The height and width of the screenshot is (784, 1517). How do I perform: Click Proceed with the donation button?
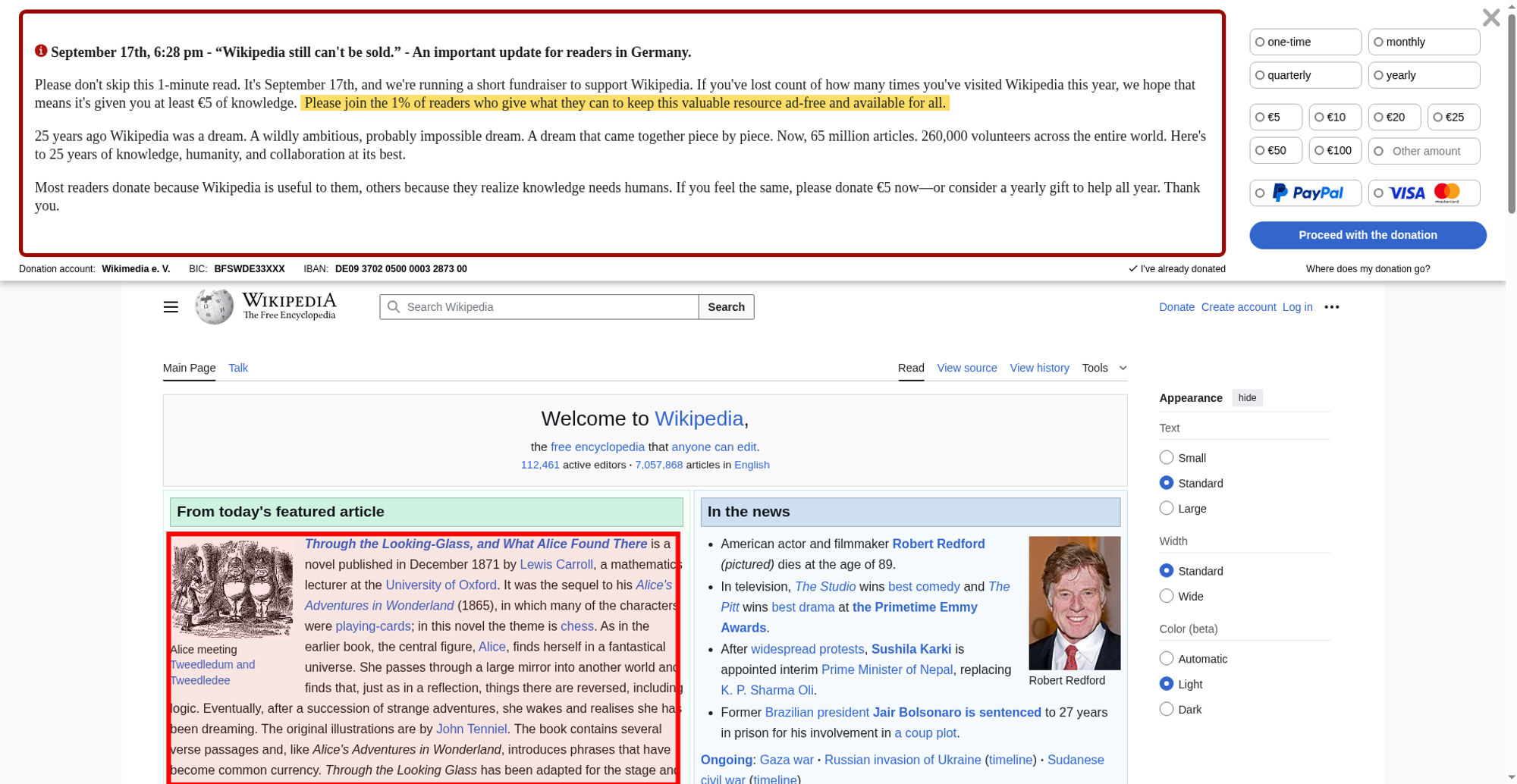pos(1368,235)
